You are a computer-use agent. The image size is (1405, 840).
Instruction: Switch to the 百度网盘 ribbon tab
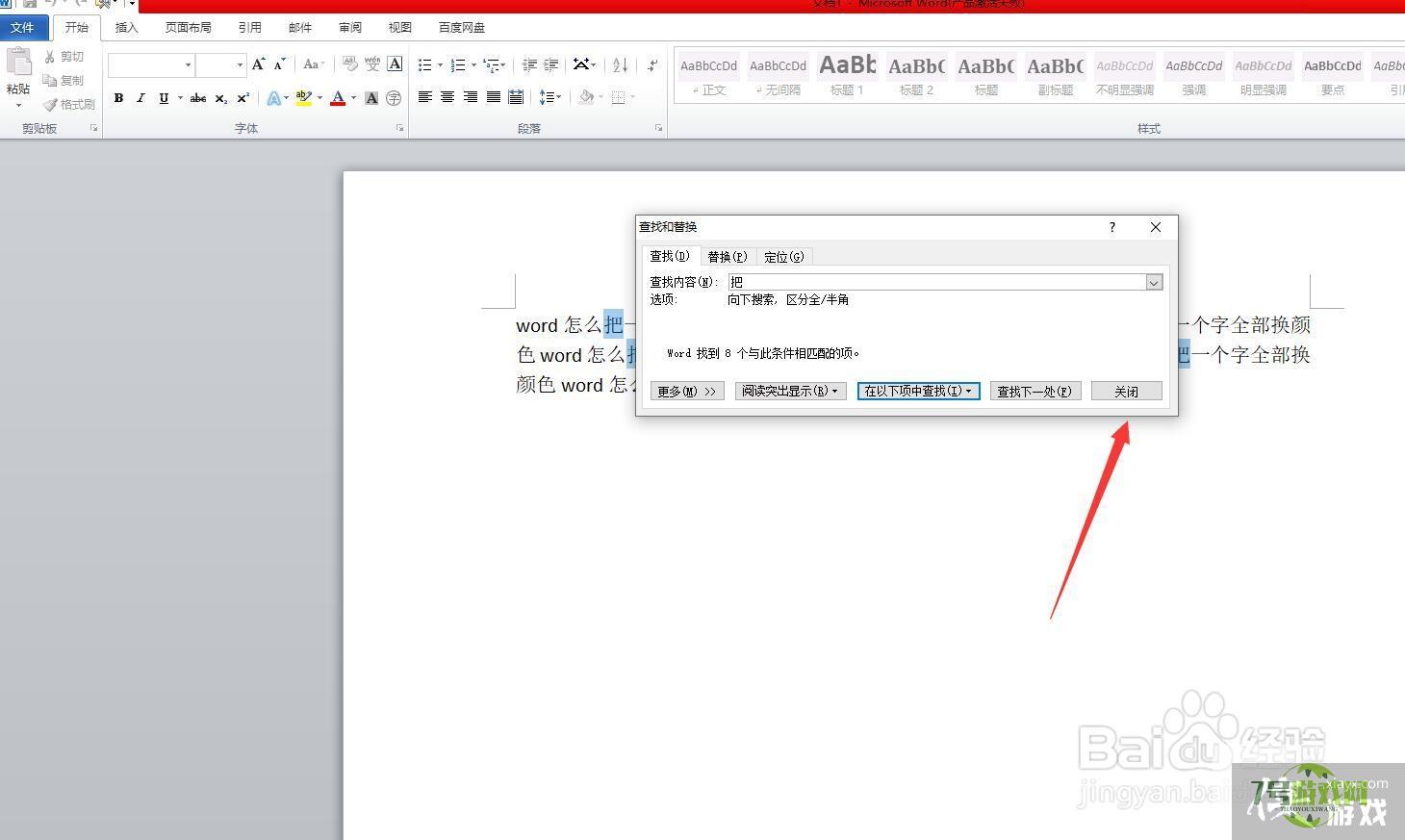coord(462,27)
